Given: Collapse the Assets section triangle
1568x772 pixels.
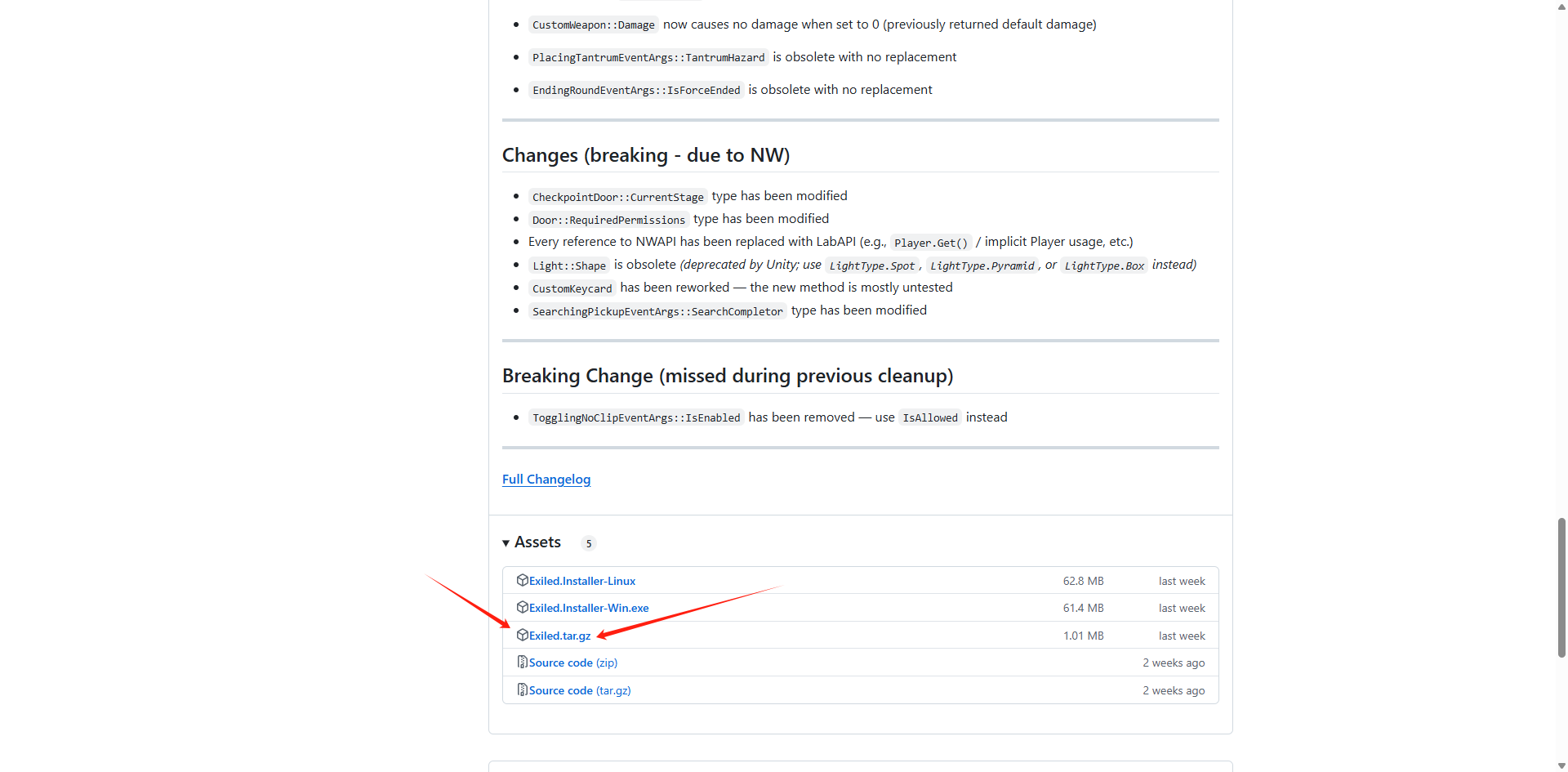Looking at the screenshot, I should click(x=506, y=543).
